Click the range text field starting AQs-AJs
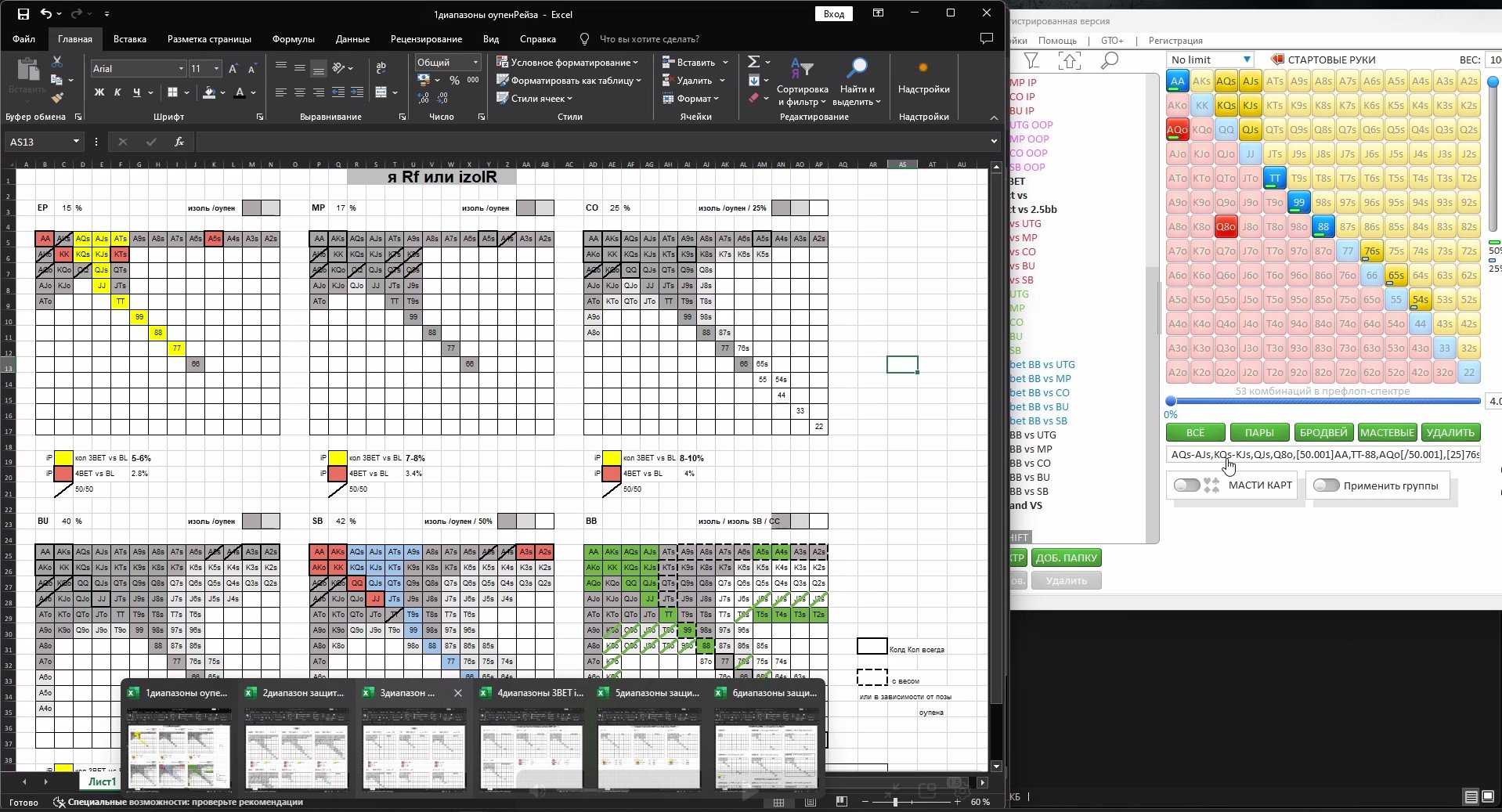 coord(1323,455)
